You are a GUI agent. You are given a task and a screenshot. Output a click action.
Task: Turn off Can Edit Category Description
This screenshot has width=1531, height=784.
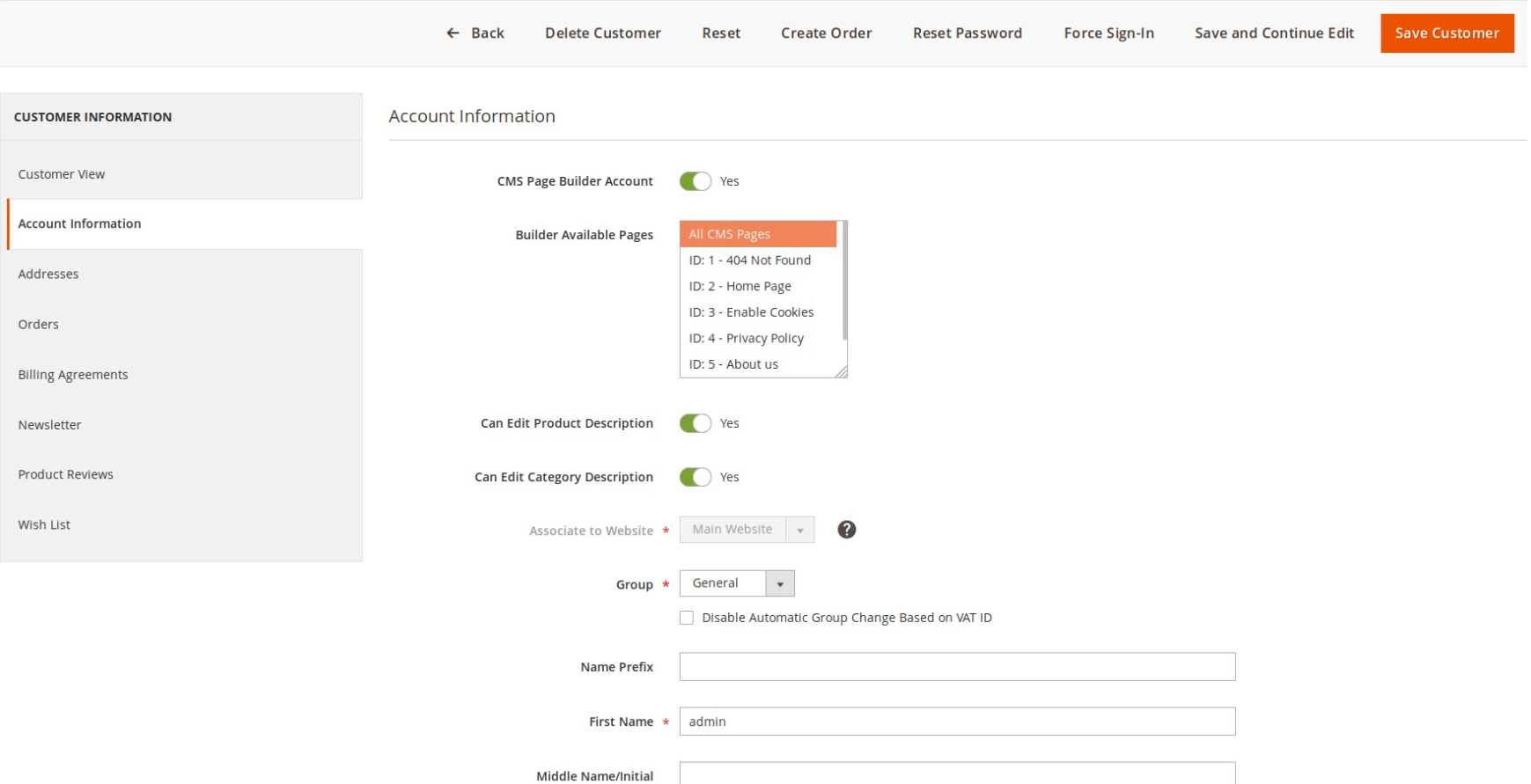(695, 477)
